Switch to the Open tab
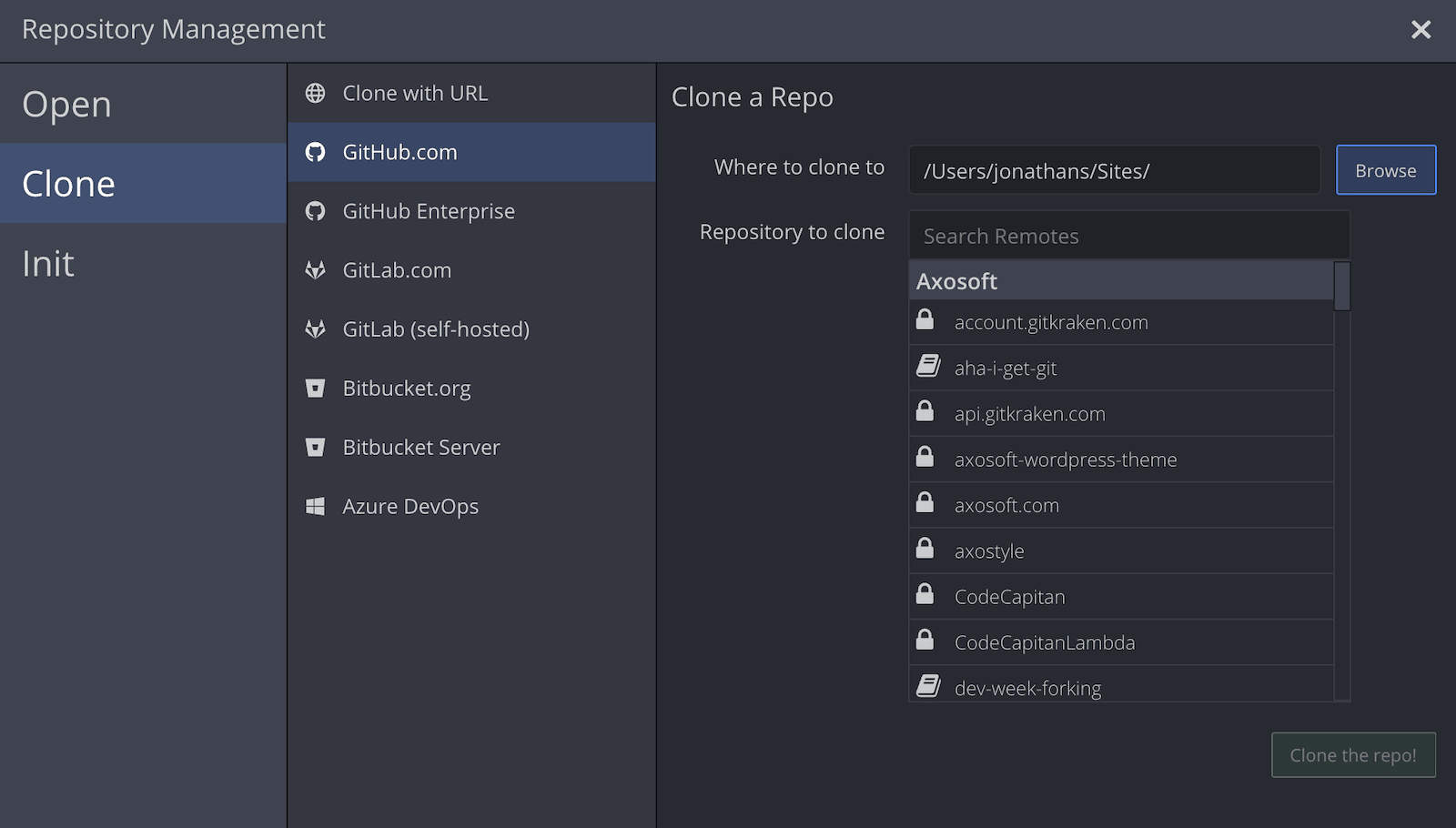The width and height of the screenshot is (1456, 828). tap(67, 105)
